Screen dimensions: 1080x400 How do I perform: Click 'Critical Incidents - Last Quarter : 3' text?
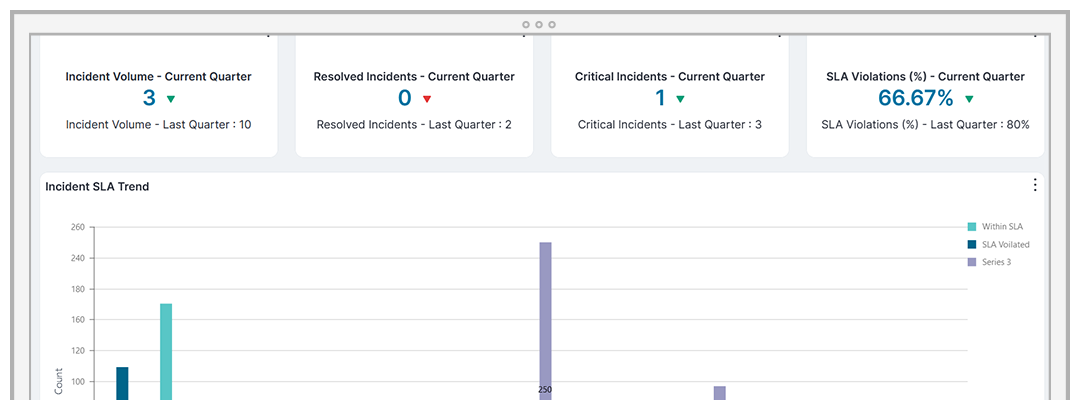[x=669, y=125]
